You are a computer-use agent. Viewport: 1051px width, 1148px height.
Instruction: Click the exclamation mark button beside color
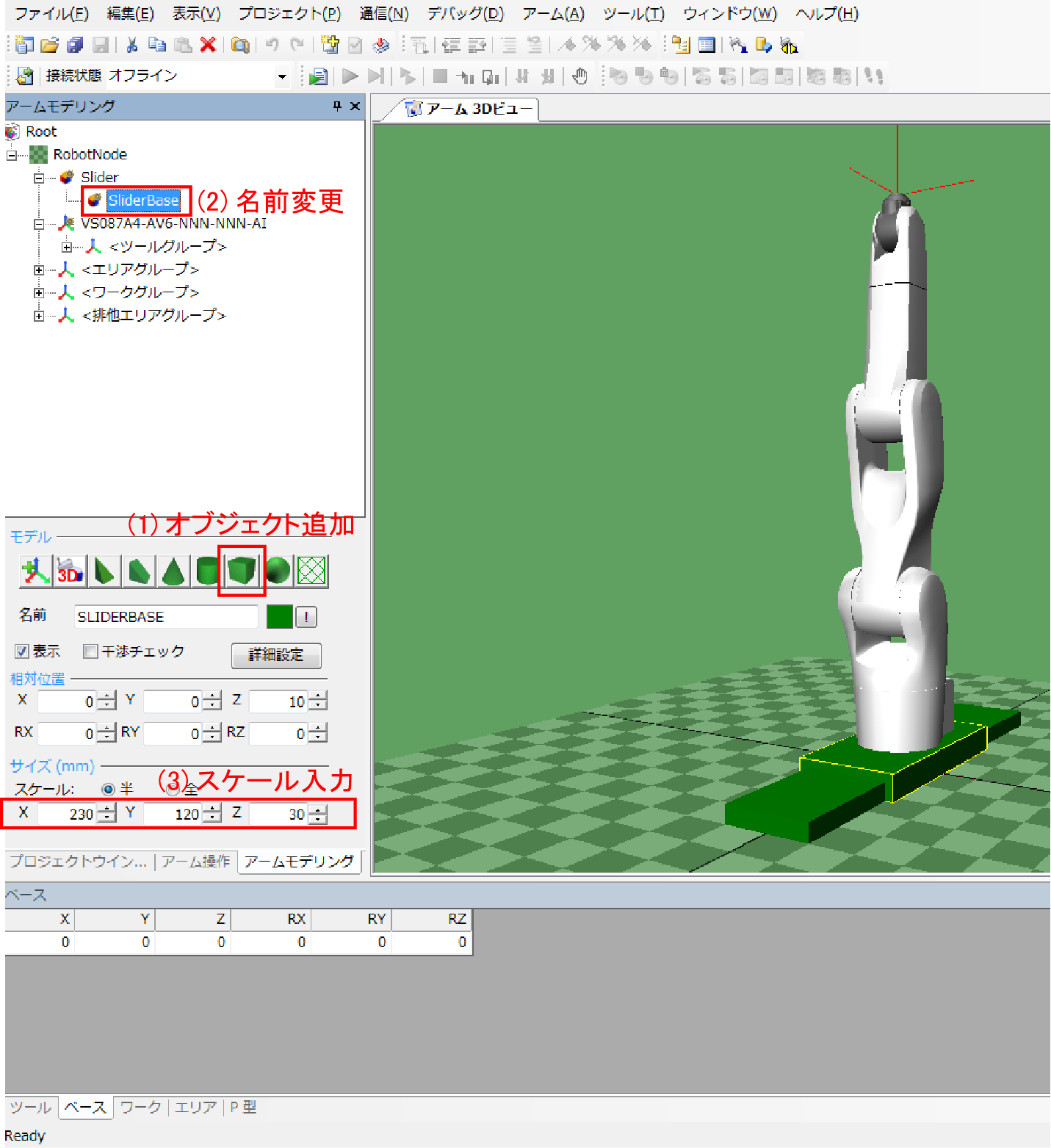[x=306, y=617]
